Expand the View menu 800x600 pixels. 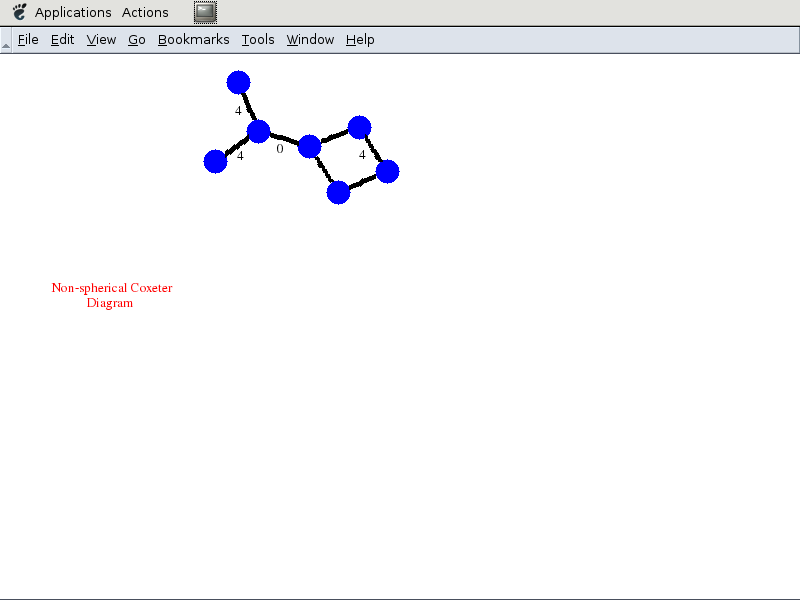coord(101,40)
